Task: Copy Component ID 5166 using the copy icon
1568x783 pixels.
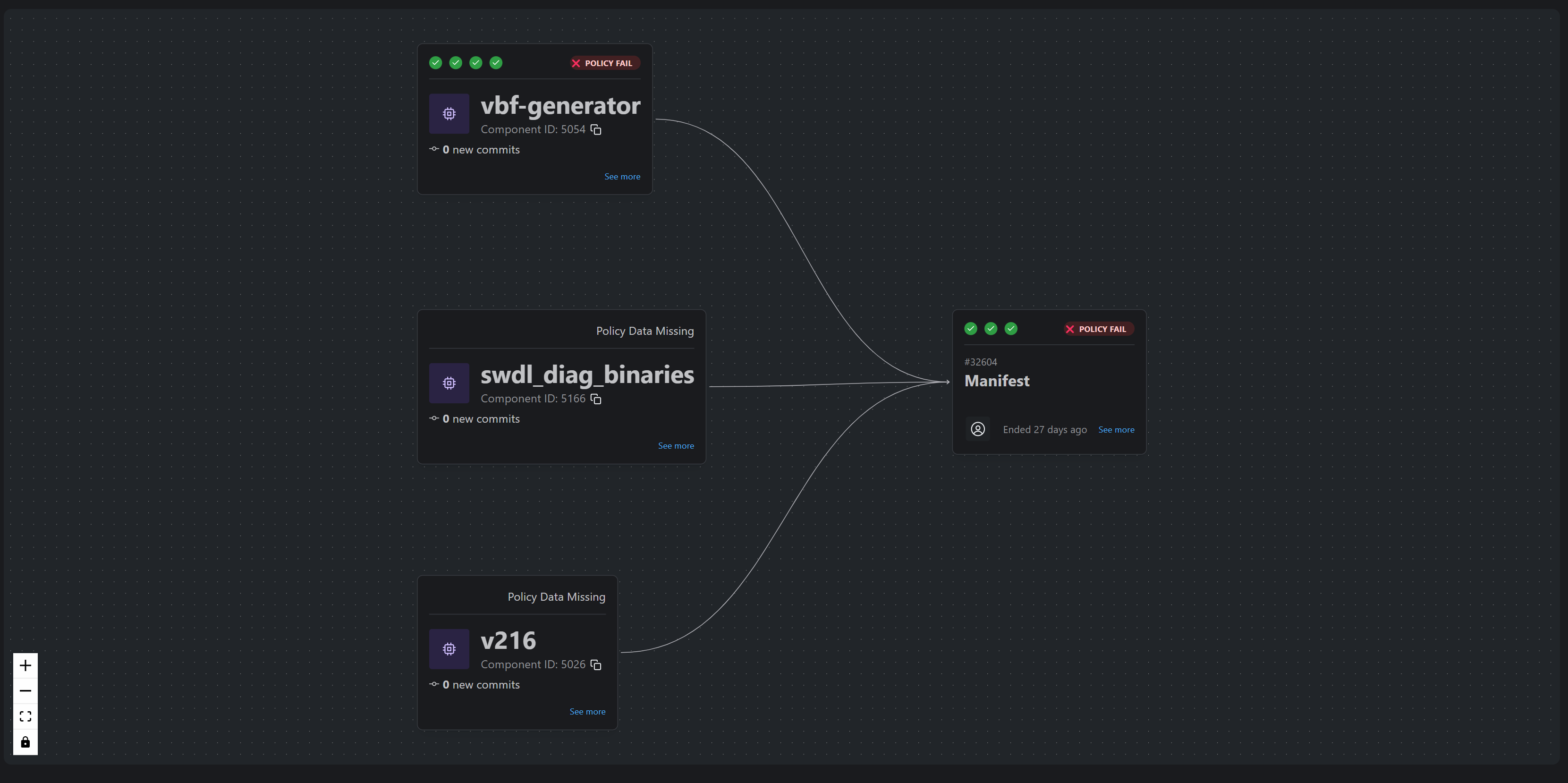Action: (x=595, y=399)
